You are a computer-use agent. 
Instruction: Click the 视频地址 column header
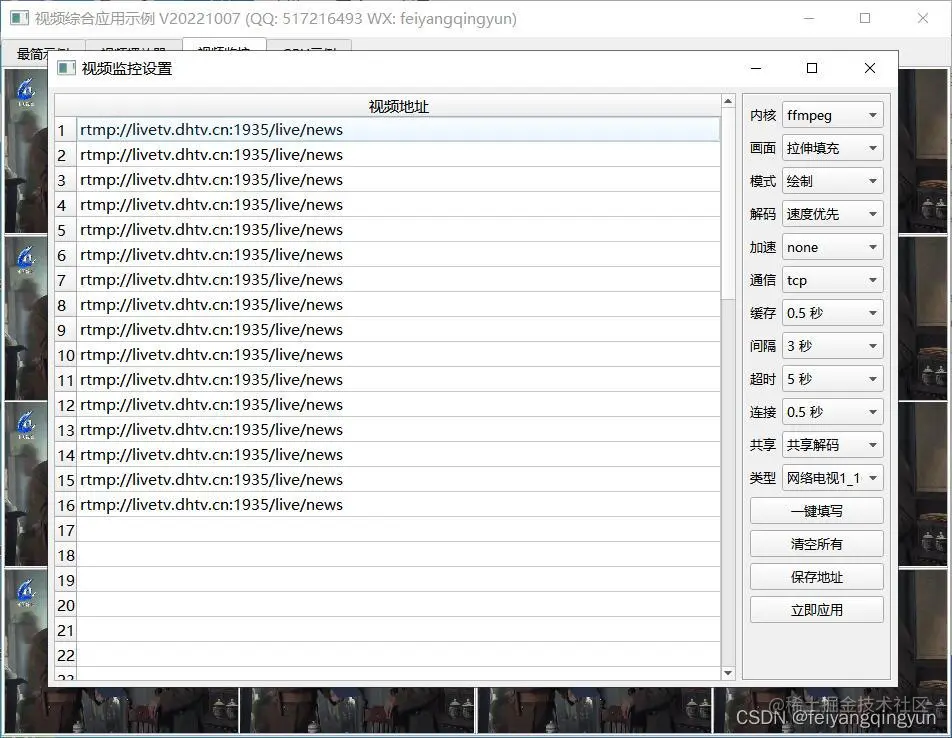pyautogui.click(x=398, y=107)
